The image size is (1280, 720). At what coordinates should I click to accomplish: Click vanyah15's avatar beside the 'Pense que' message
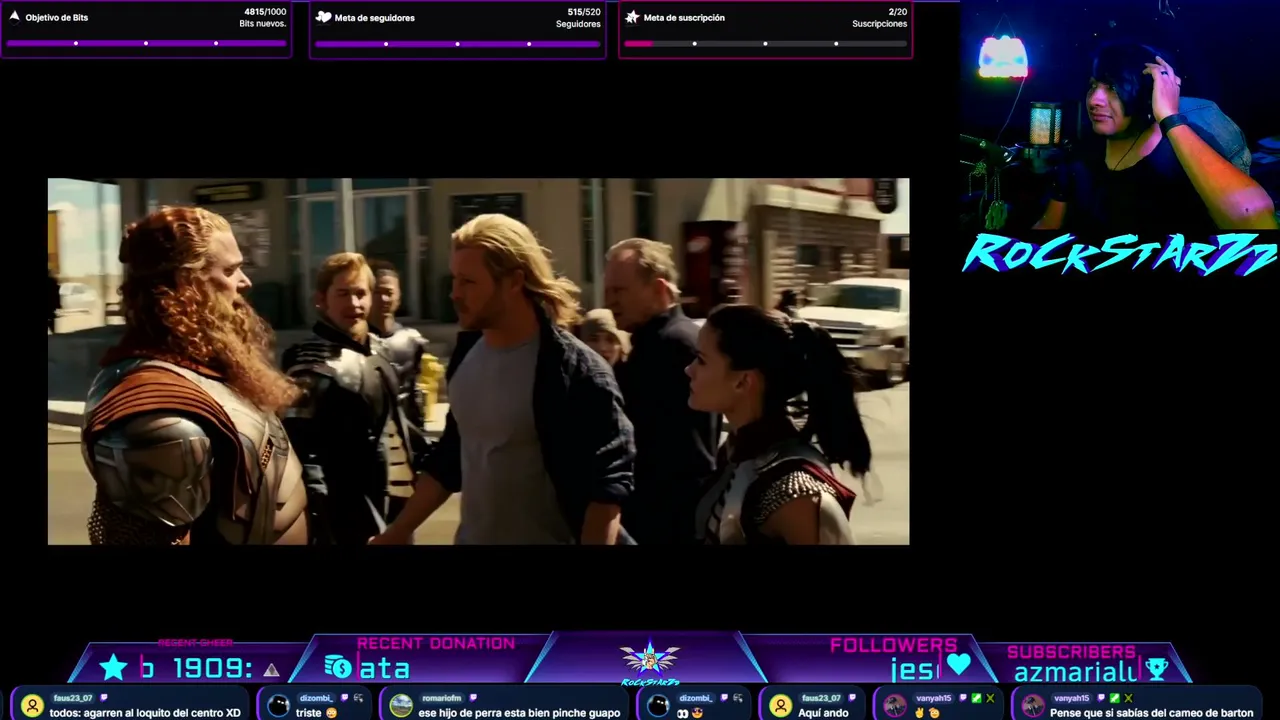click(1032, 706)
